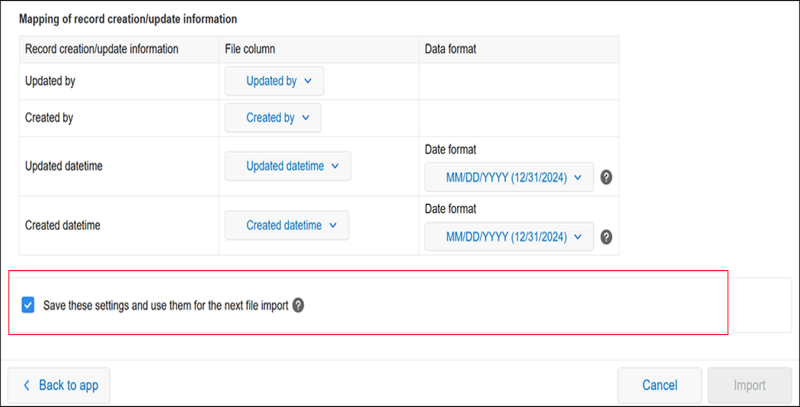800x407 pixels.
Task: Select the Created by row label
Action: [x=50, y=117]
